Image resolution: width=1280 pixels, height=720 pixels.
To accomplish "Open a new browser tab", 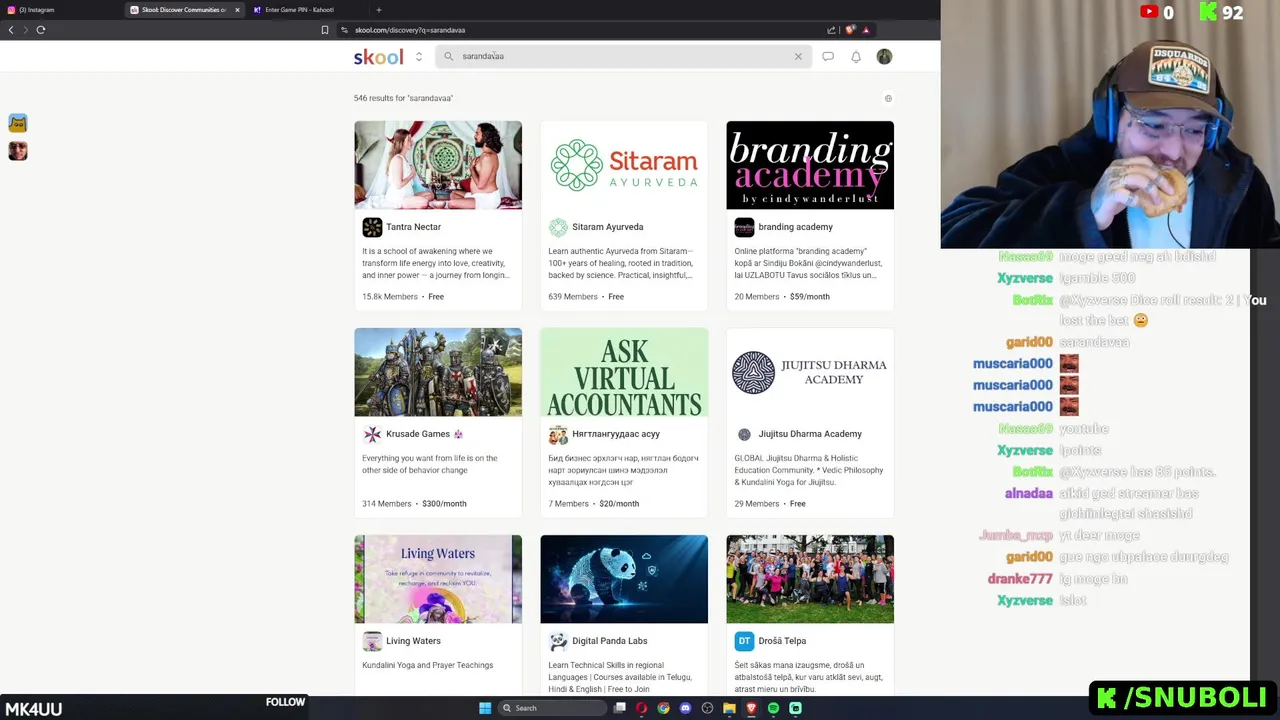I will coord(378,10).
